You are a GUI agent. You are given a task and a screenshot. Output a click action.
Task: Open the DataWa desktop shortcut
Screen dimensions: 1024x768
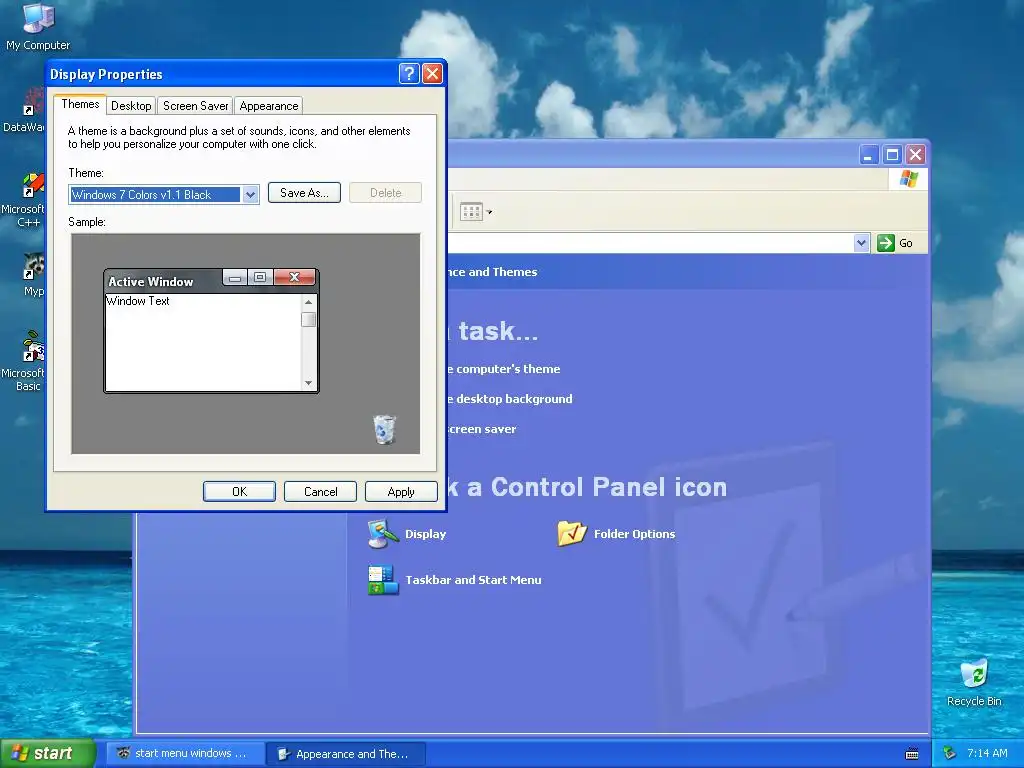click(x=24, y=110)
